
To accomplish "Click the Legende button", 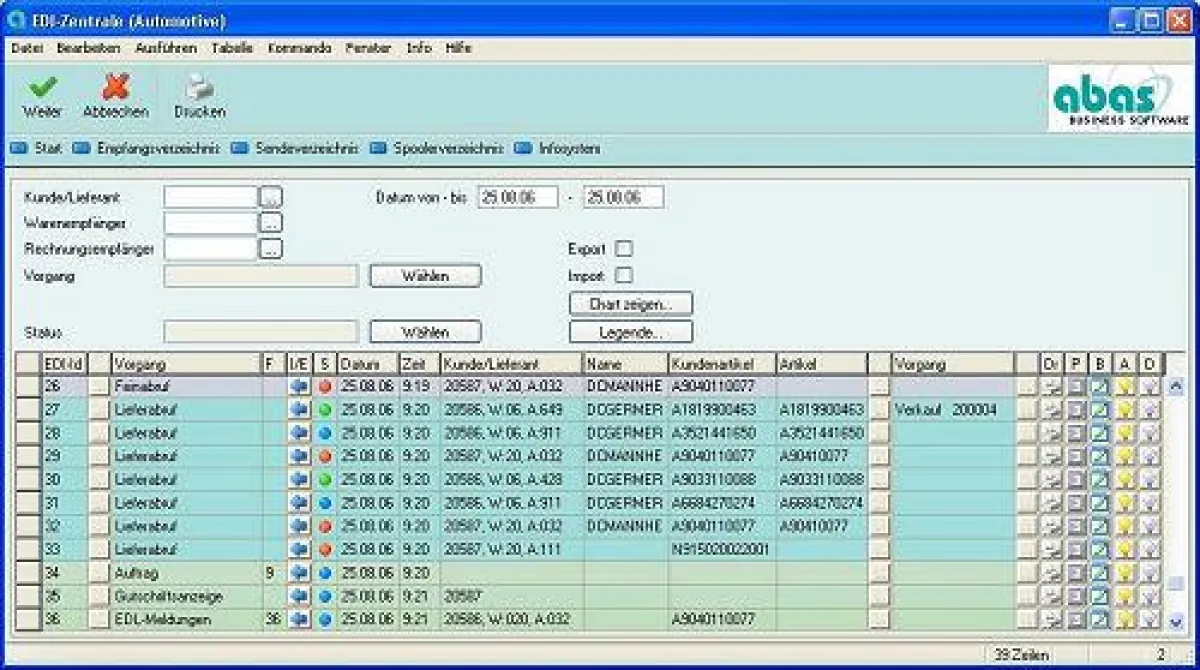I will point(630,331).
